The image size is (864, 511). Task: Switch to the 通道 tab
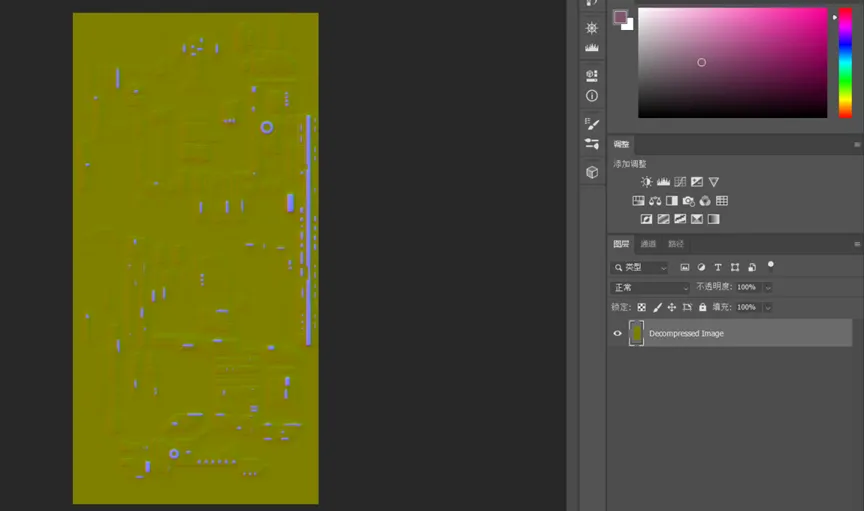648,244
